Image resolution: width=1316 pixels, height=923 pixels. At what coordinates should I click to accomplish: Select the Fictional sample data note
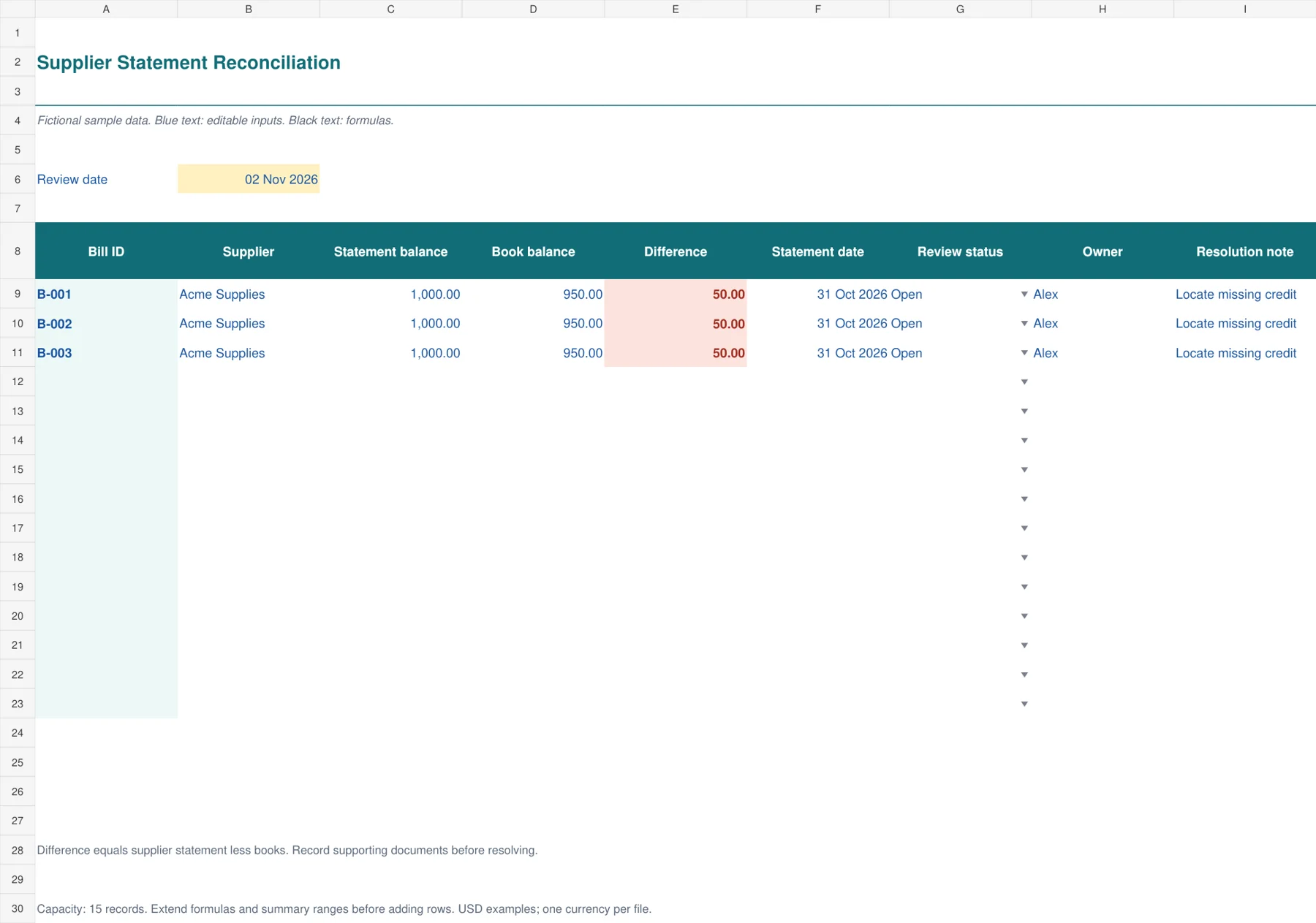(x=215, y=121)
